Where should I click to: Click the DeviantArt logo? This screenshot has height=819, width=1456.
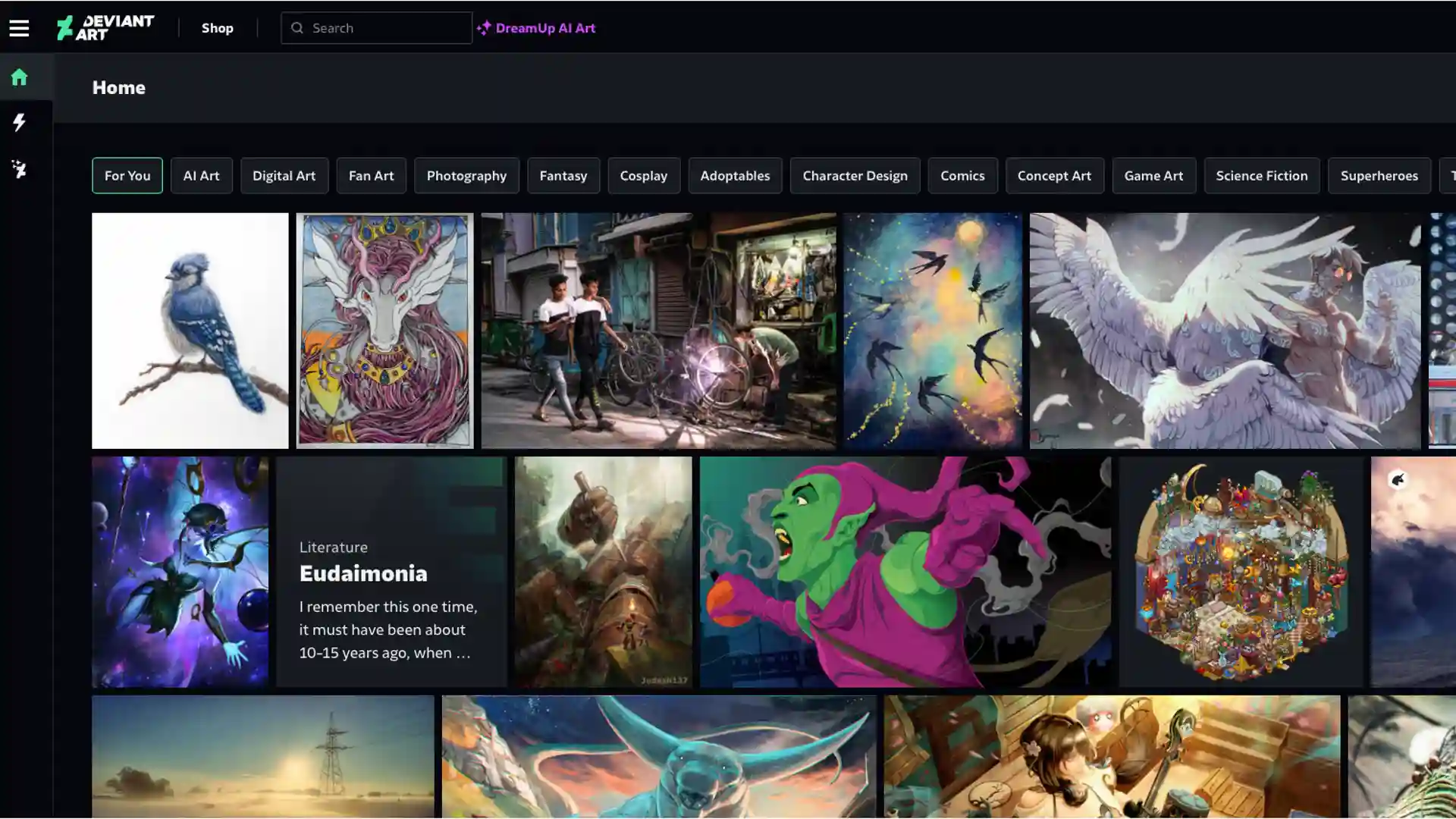(105, 28)
